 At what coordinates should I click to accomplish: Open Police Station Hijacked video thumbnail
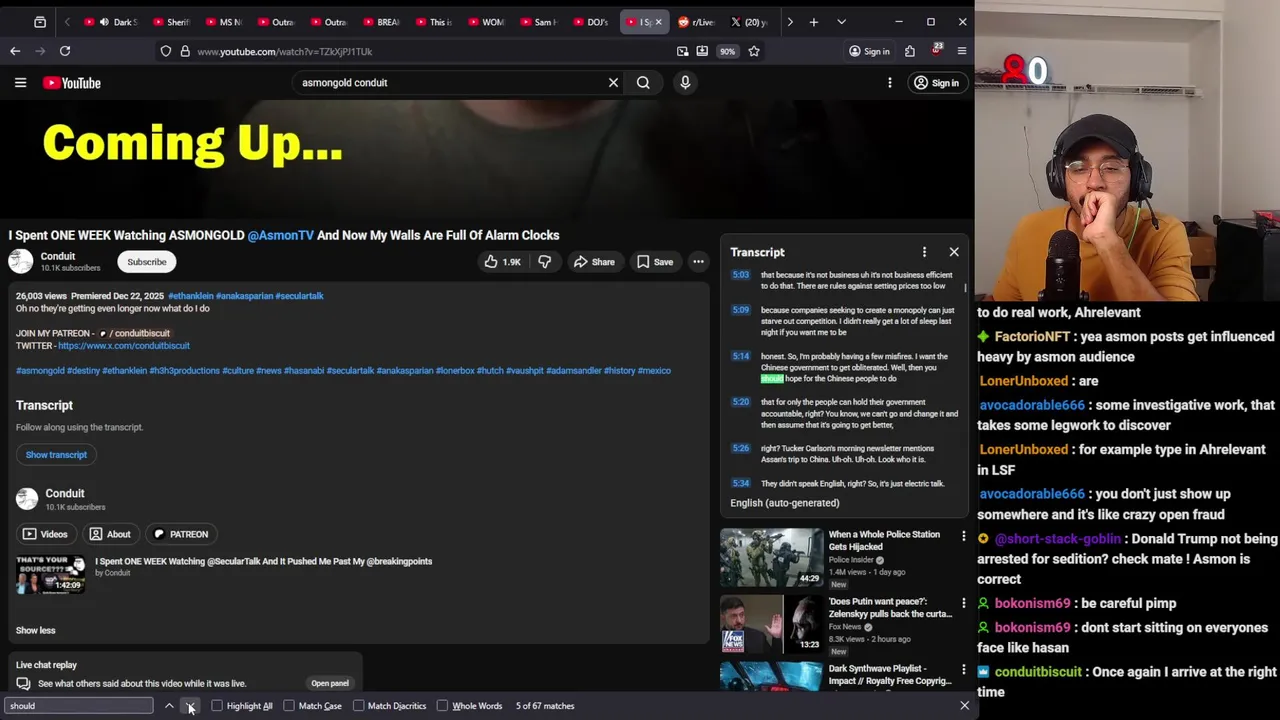pos(771,557)
